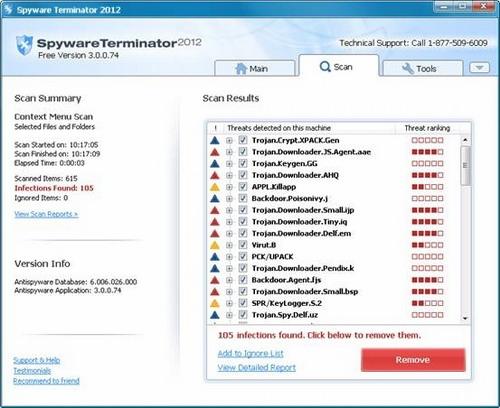
Task: Select the Scan tab
Action: point(339,66)
